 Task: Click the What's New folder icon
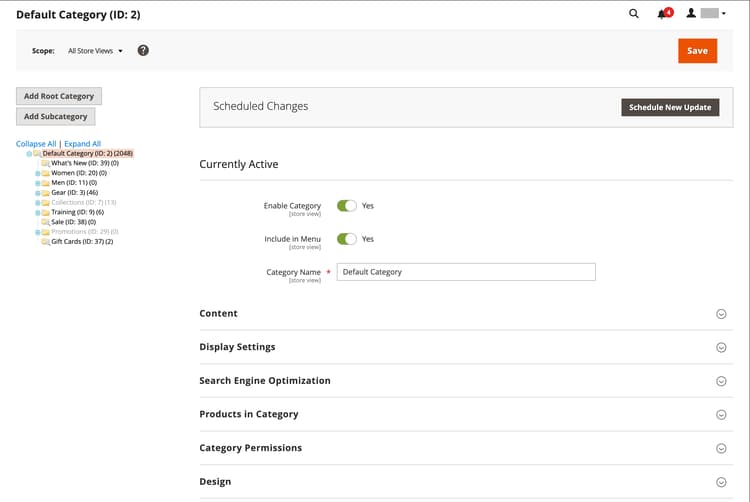[x=45, y=163]
